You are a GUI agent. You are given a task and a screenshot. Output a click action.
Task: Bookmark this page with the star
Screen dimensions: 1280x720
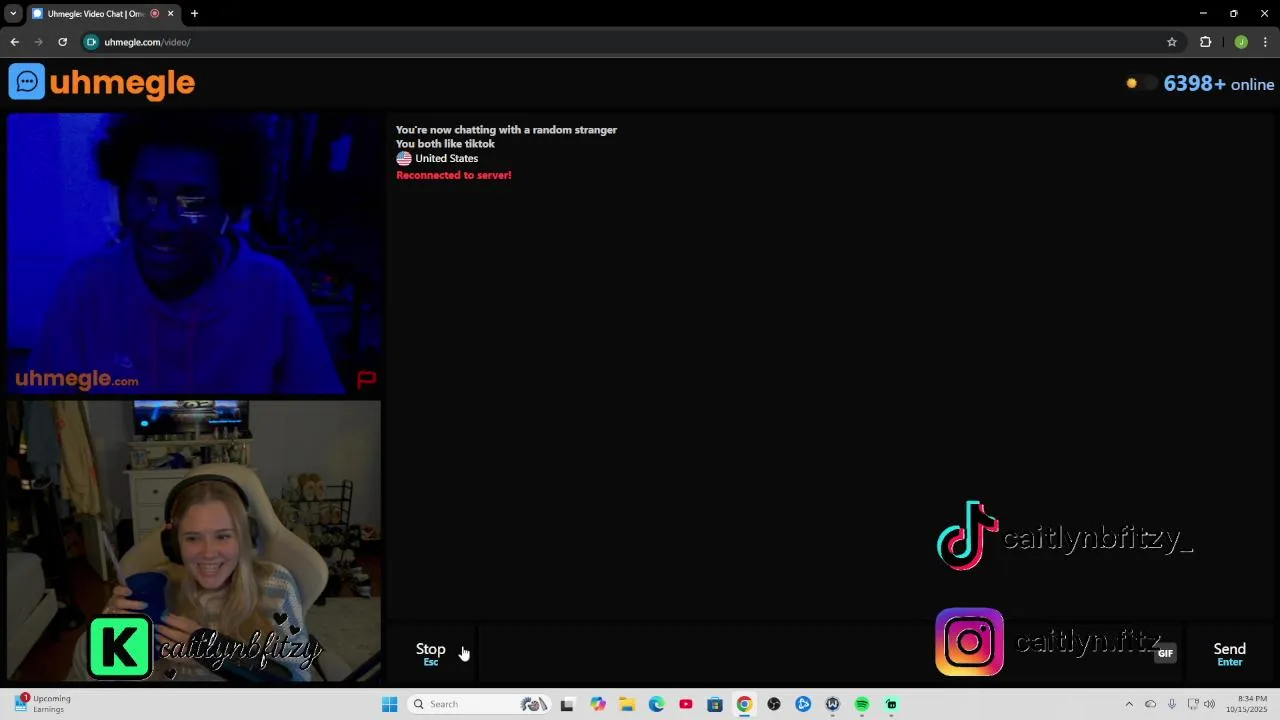tap(1172, 42)
